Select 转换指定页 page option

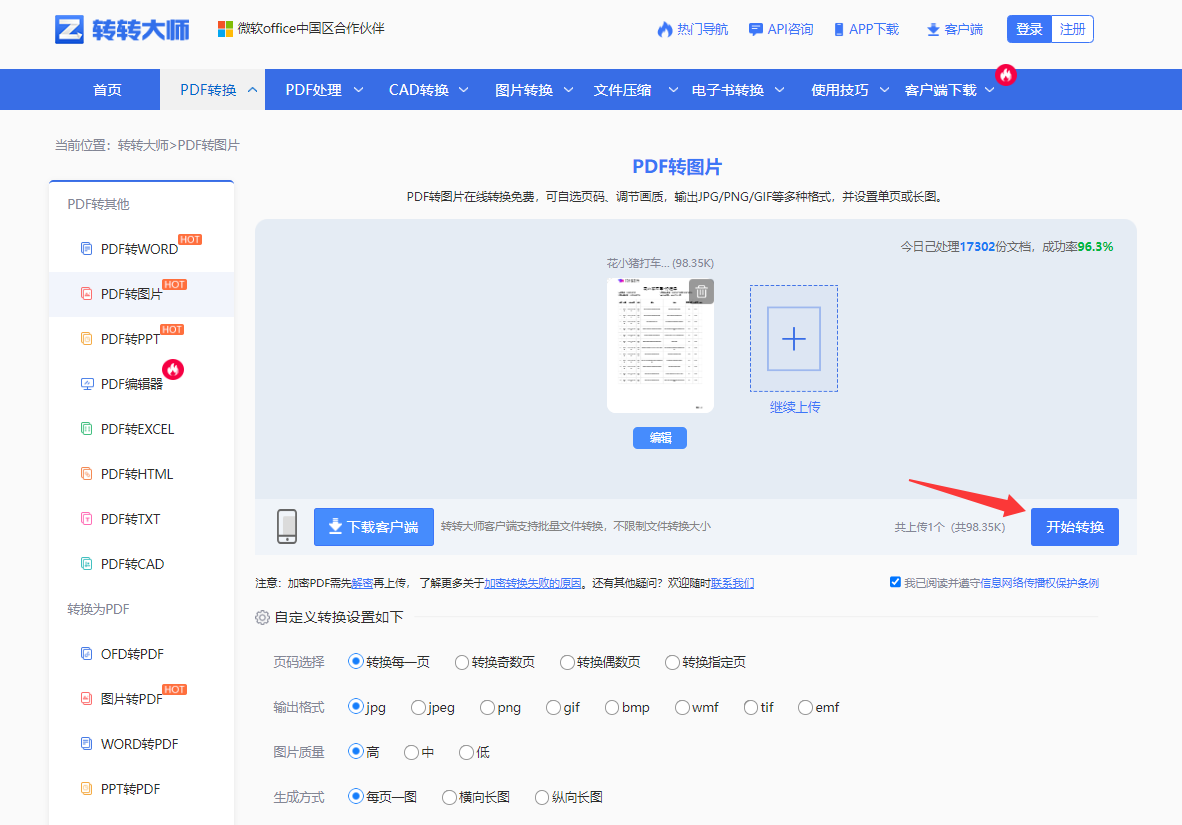672,662
